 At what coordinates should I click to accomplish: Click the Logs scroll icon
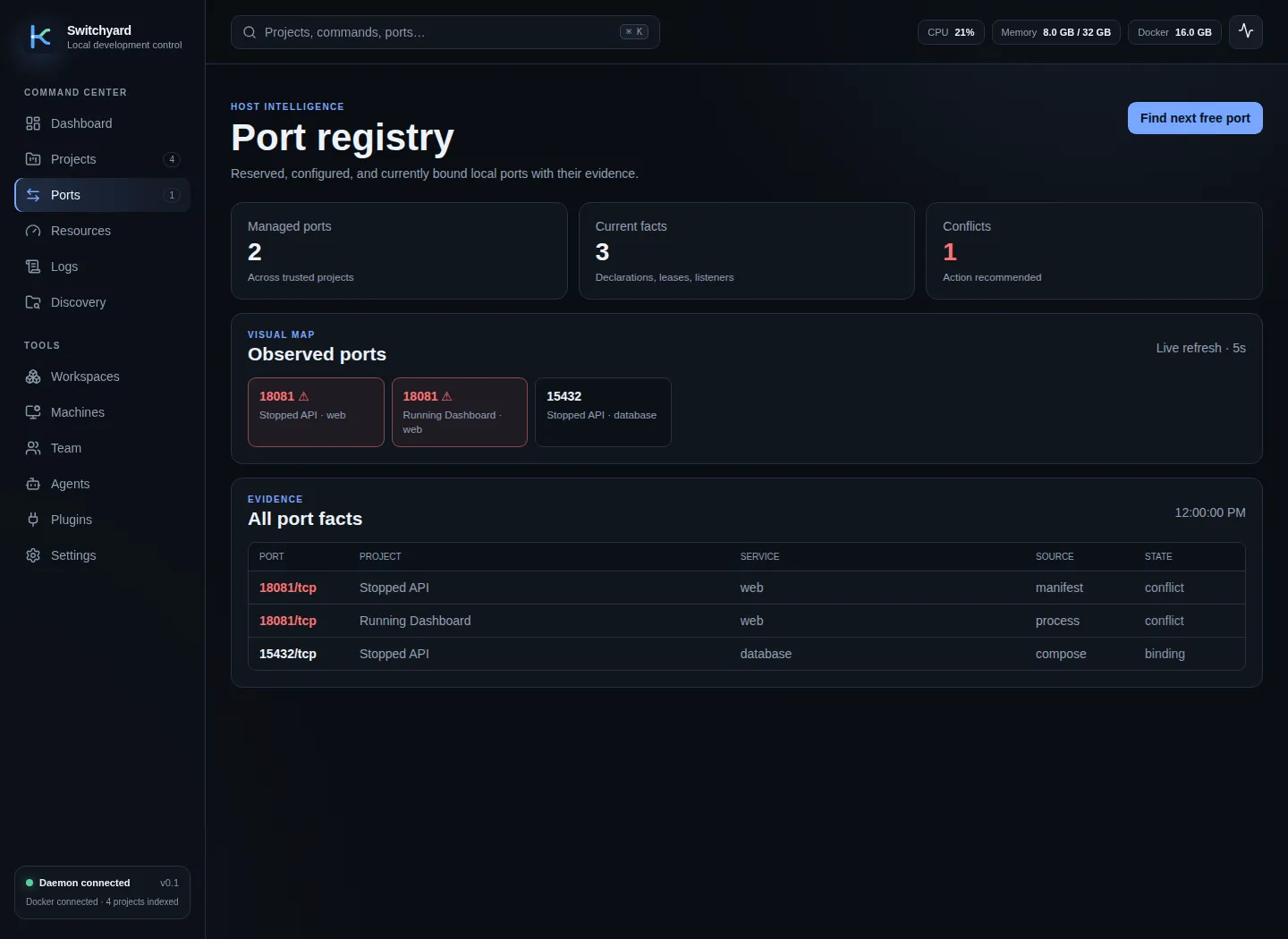(33, 266)
